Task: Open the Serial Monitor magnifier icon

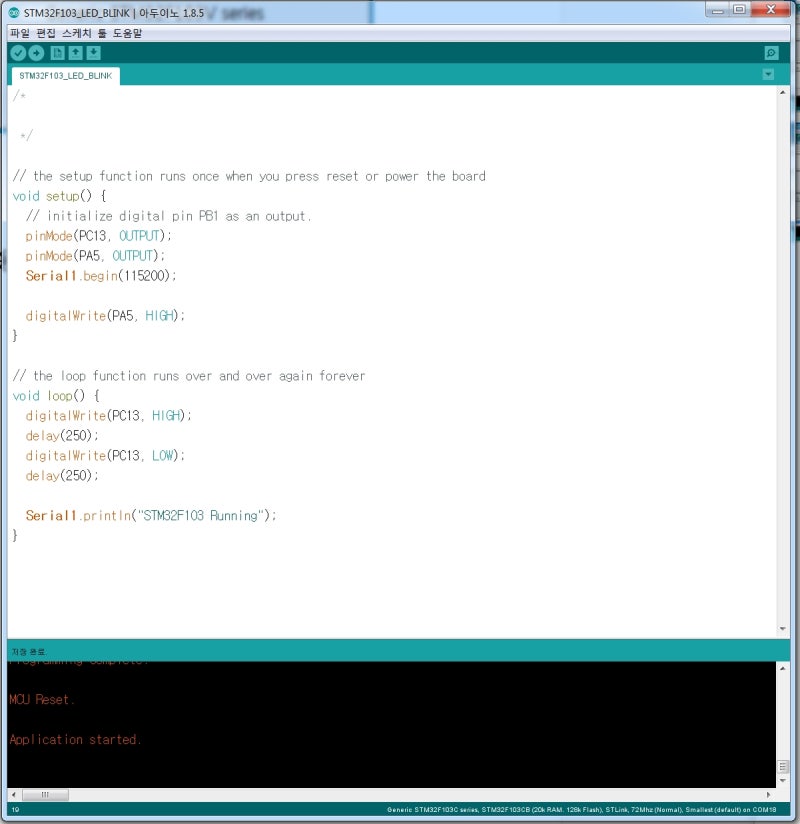Action: 769,52
